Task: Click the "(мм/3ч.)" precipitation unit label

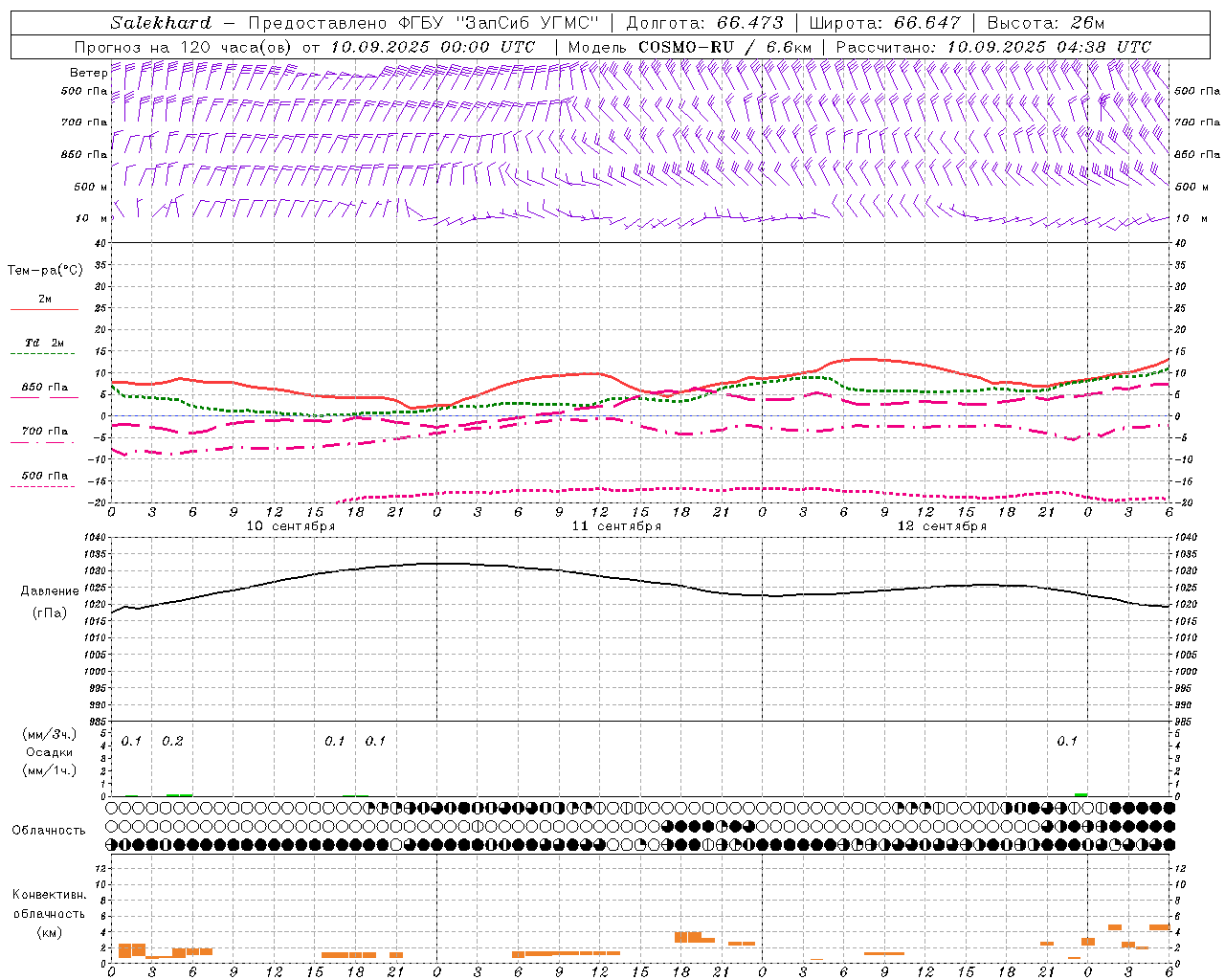Action: click(x=50, y=734)
